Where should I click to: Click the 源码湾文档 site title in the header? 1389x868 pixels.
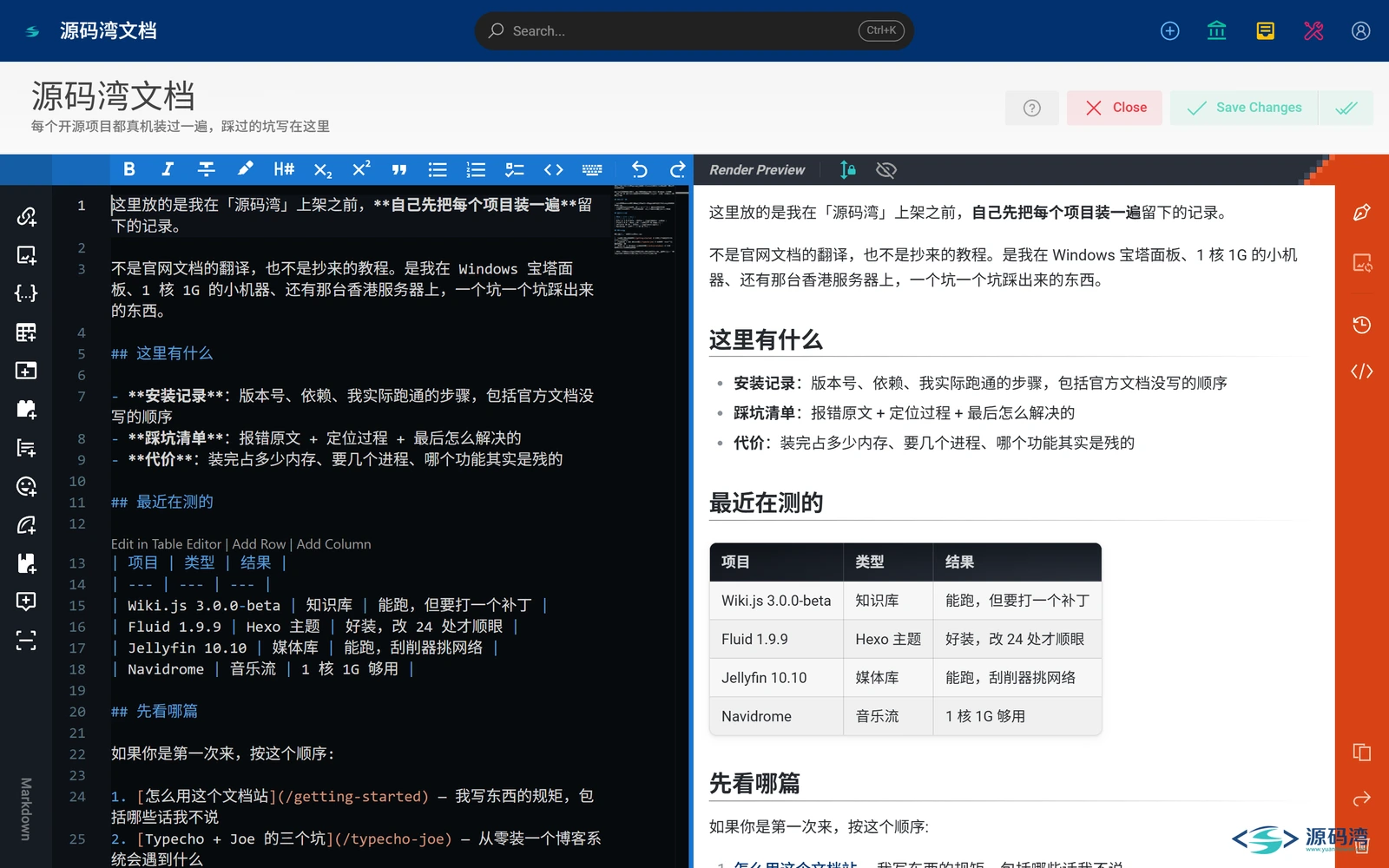[x=109, y=31]
